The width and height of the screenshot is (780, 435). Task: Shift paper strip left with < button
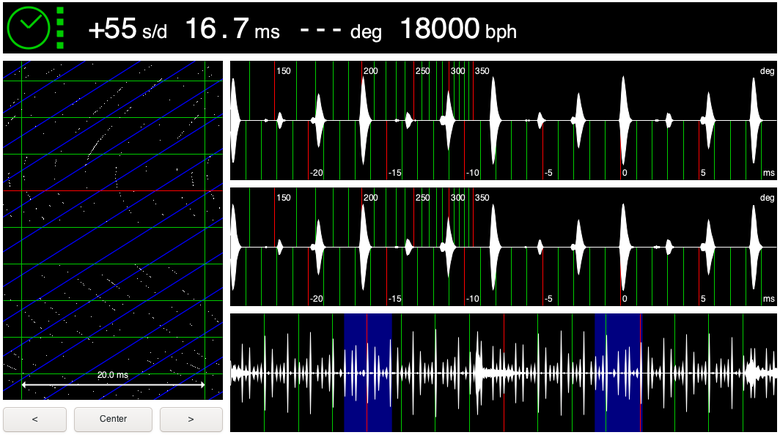(x=35, y=419)
